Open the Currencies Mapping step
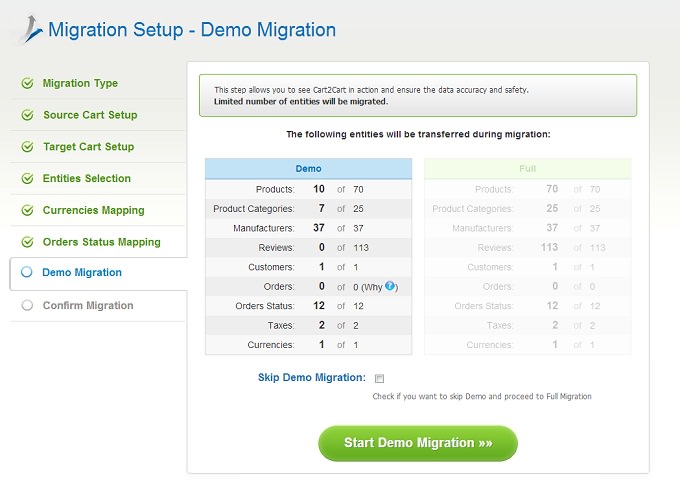Screen dimensions: 680x490 (94, 210)
